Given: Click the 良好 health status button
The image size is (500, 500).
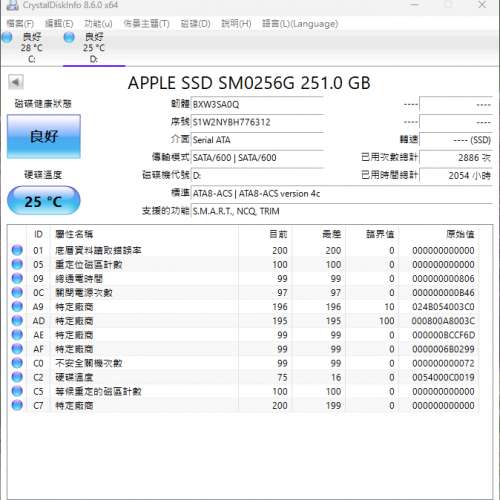Looking at the screenshot, I should (44, 136).
